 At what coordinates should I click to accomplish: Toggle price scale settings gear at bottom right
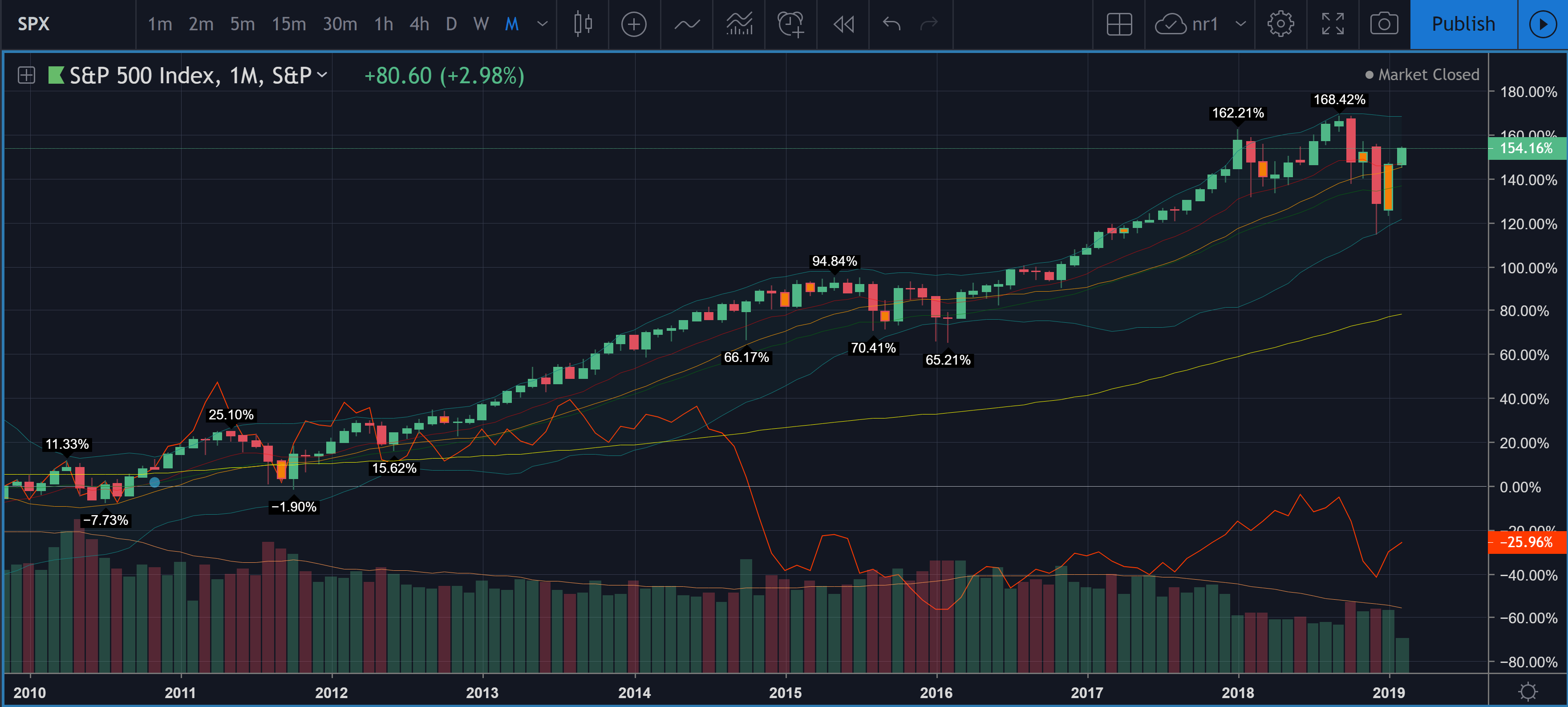tap(1527, 691)
